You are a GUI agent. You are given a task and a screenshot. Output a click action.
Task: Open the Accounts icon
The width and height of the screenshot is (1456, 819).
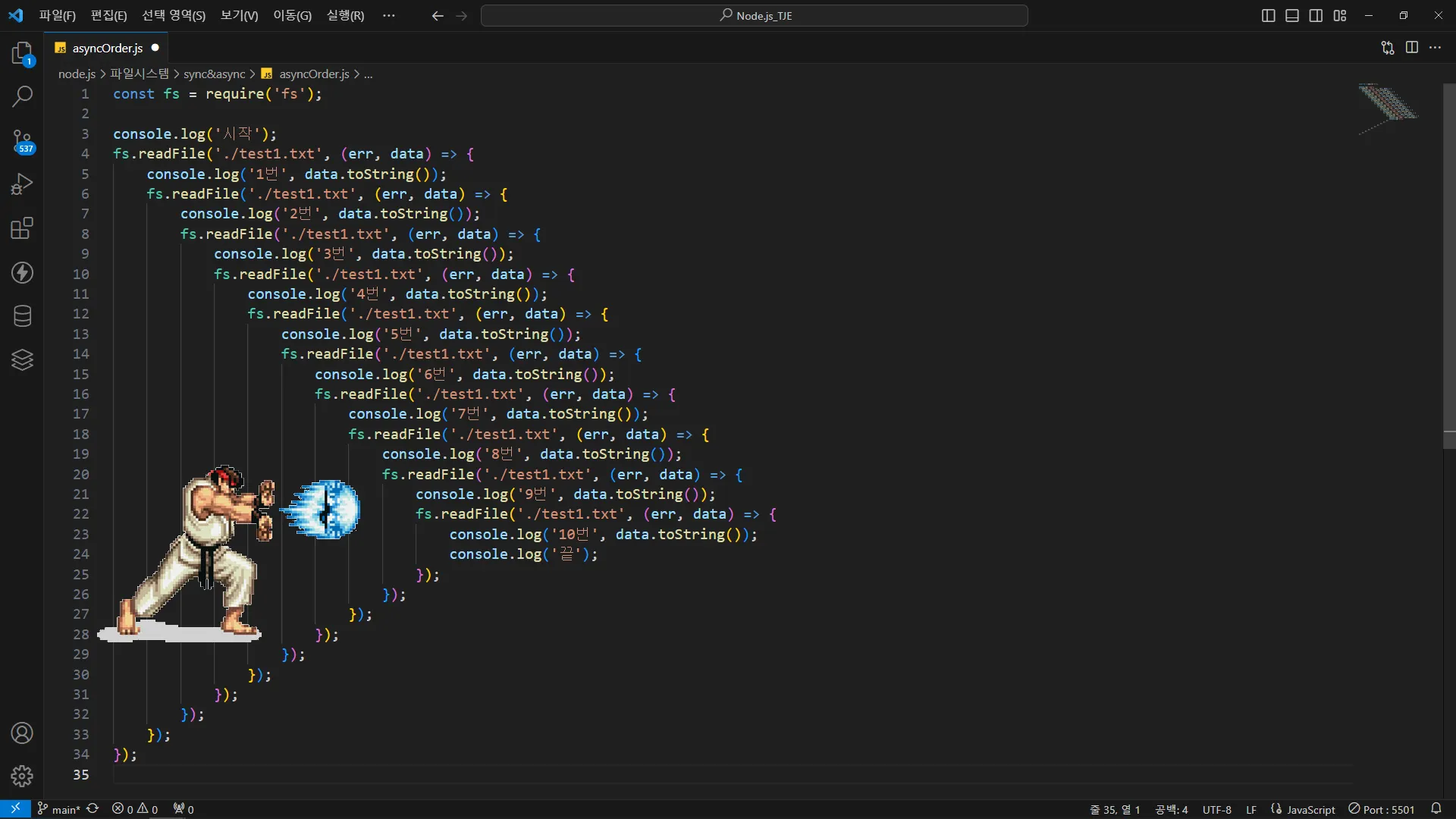[x=22, y=733]
